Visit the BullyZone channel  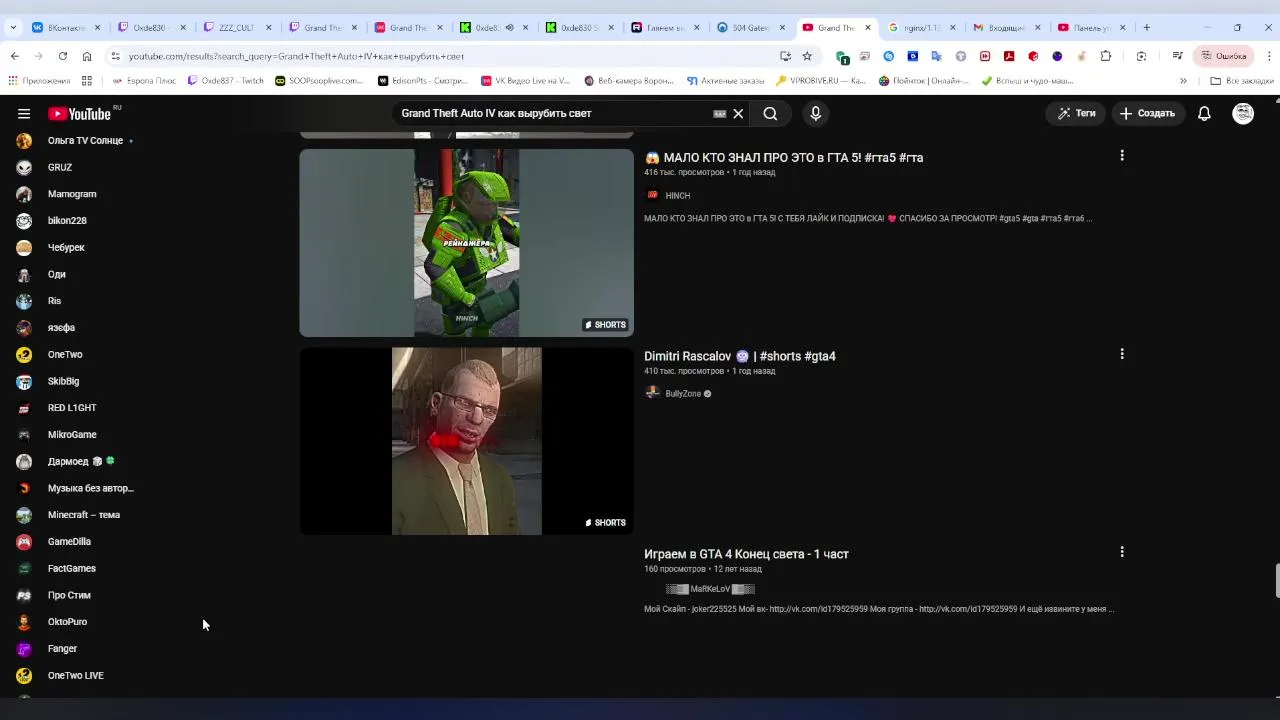coord(683,394)
